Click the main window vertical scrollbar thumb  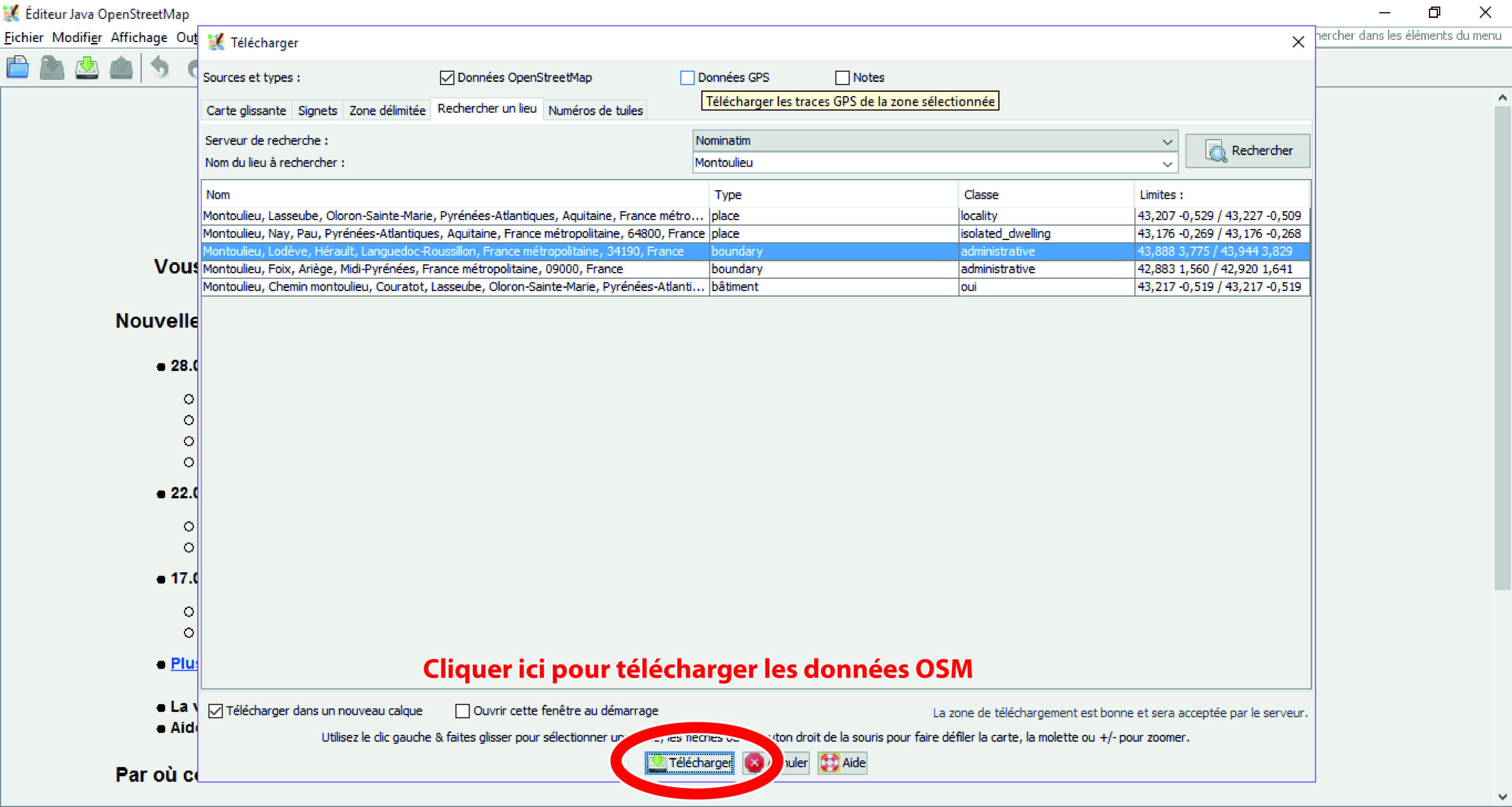pos(1503,347)
